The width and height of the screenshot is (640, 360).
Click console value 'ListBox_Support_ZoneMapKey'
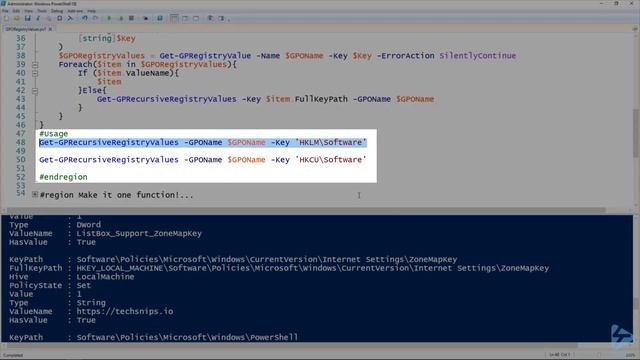pos(139,233)
